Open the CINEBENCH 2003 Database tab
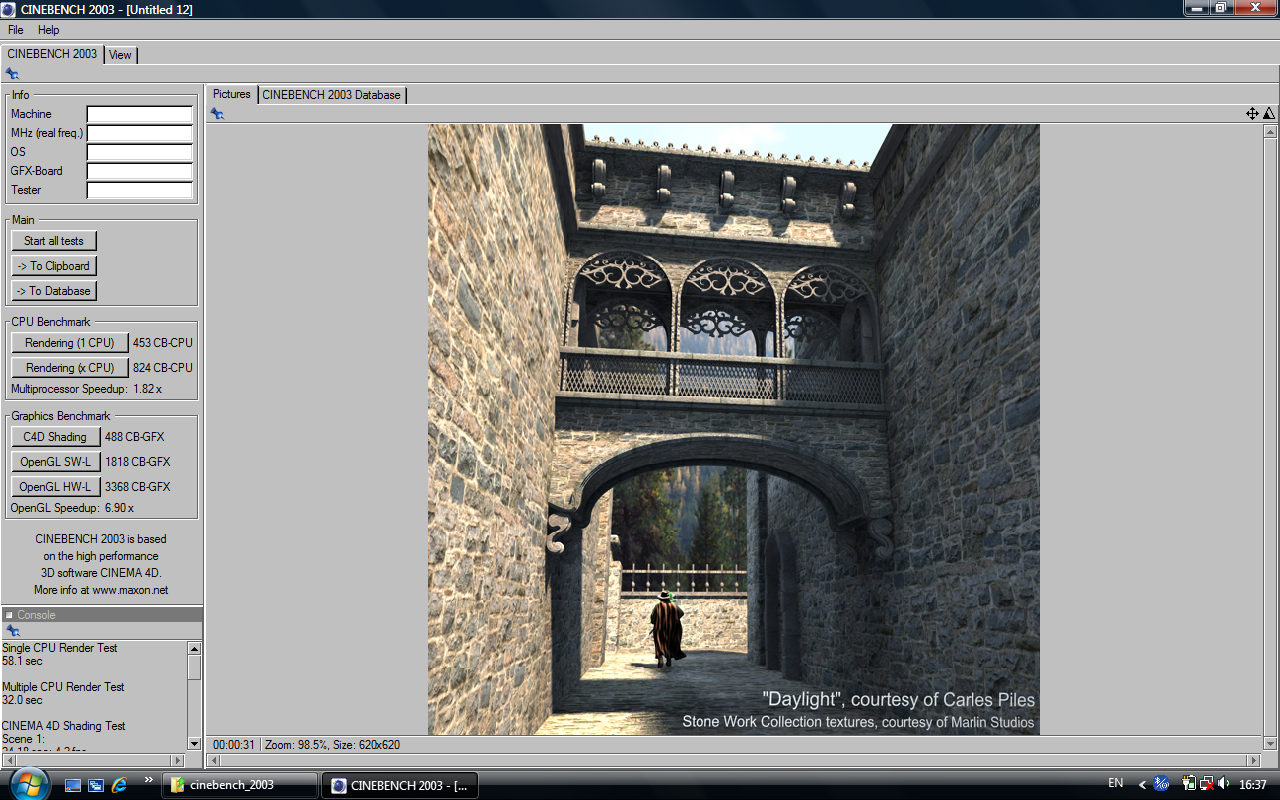The height and width of the screenshot is (800, 1280). tap(332, 95)
